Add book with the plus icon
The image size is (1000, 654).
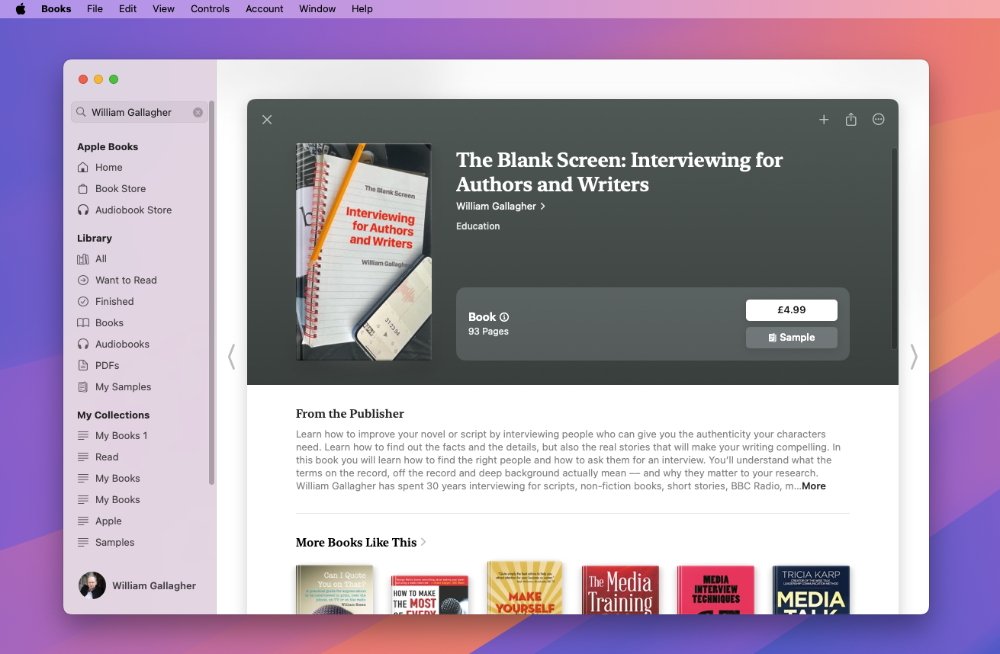[x=824, y=119]
